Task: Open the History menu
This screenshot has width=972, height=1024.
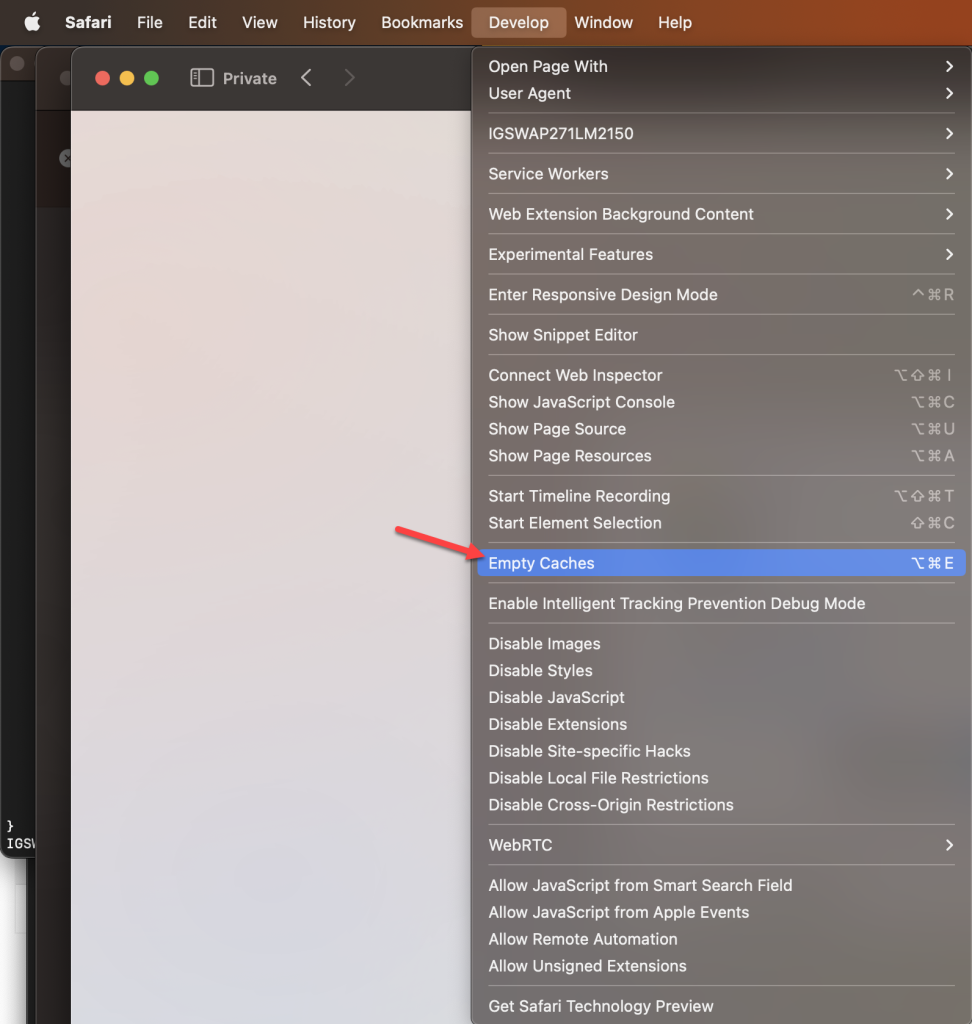Action: click(329, 22)
